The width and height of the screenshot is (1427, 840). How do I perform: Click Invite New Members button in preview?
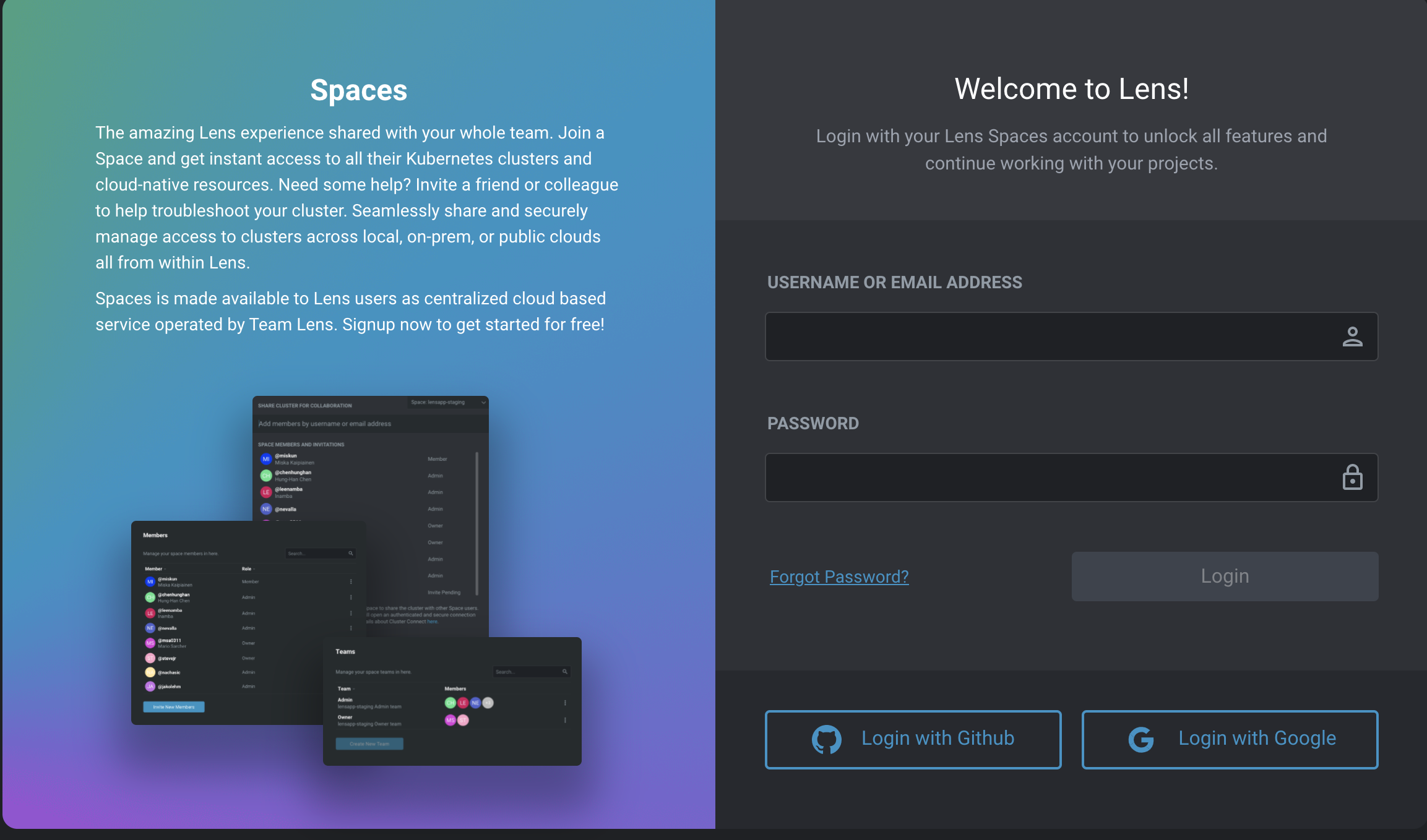(174, 707)
